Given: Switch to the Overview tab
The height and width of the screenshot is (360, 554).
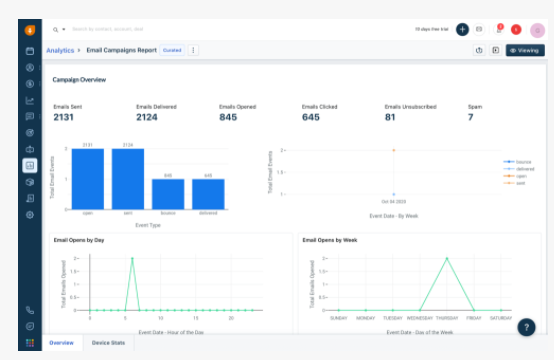Looking at the screenshot, I should coord(61,343).
